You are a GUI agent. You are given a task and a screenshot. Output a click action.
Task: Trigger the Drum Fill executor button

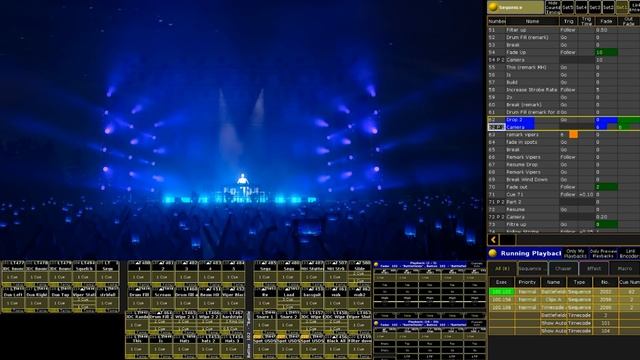pyautogui.click(x=139, y=300)
